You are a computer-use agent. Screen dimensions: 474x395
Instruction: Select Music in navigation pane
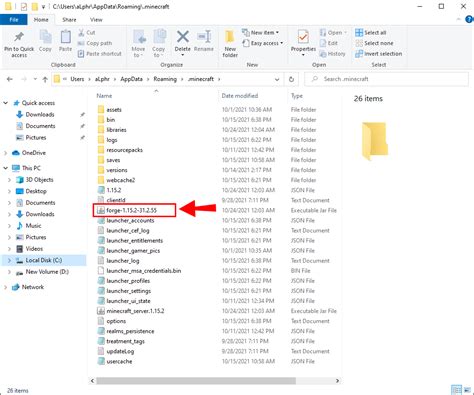[33, 226]
